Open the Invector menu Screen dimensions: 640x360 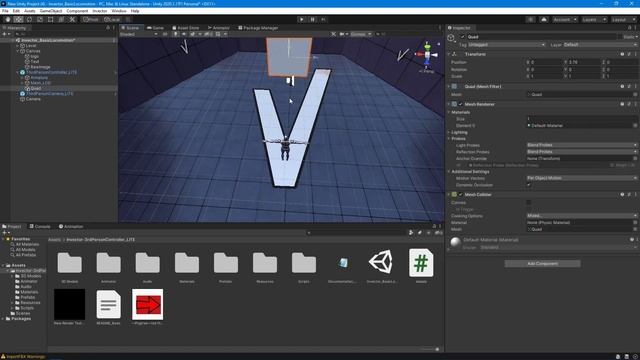(x=100, y=11)
